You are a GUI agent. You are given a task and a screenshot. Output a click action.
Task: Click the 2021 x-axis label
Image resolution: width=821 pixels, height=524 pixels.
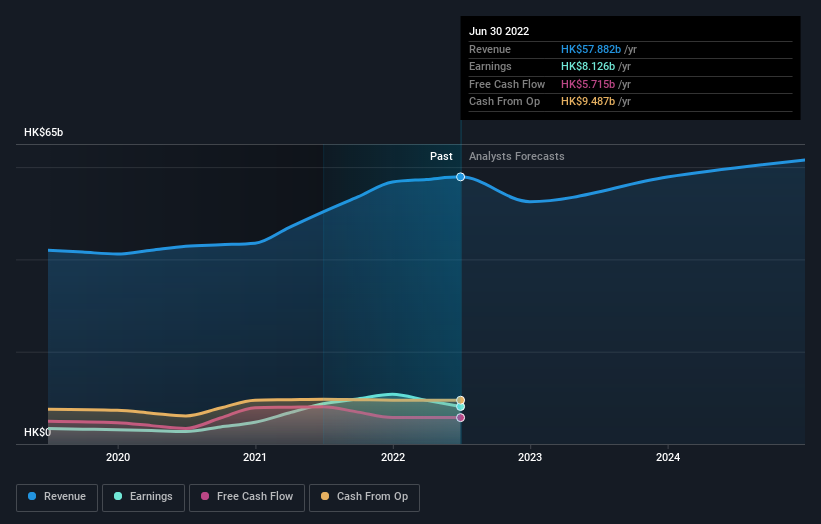pyautogui.click(x=254, y=458)
